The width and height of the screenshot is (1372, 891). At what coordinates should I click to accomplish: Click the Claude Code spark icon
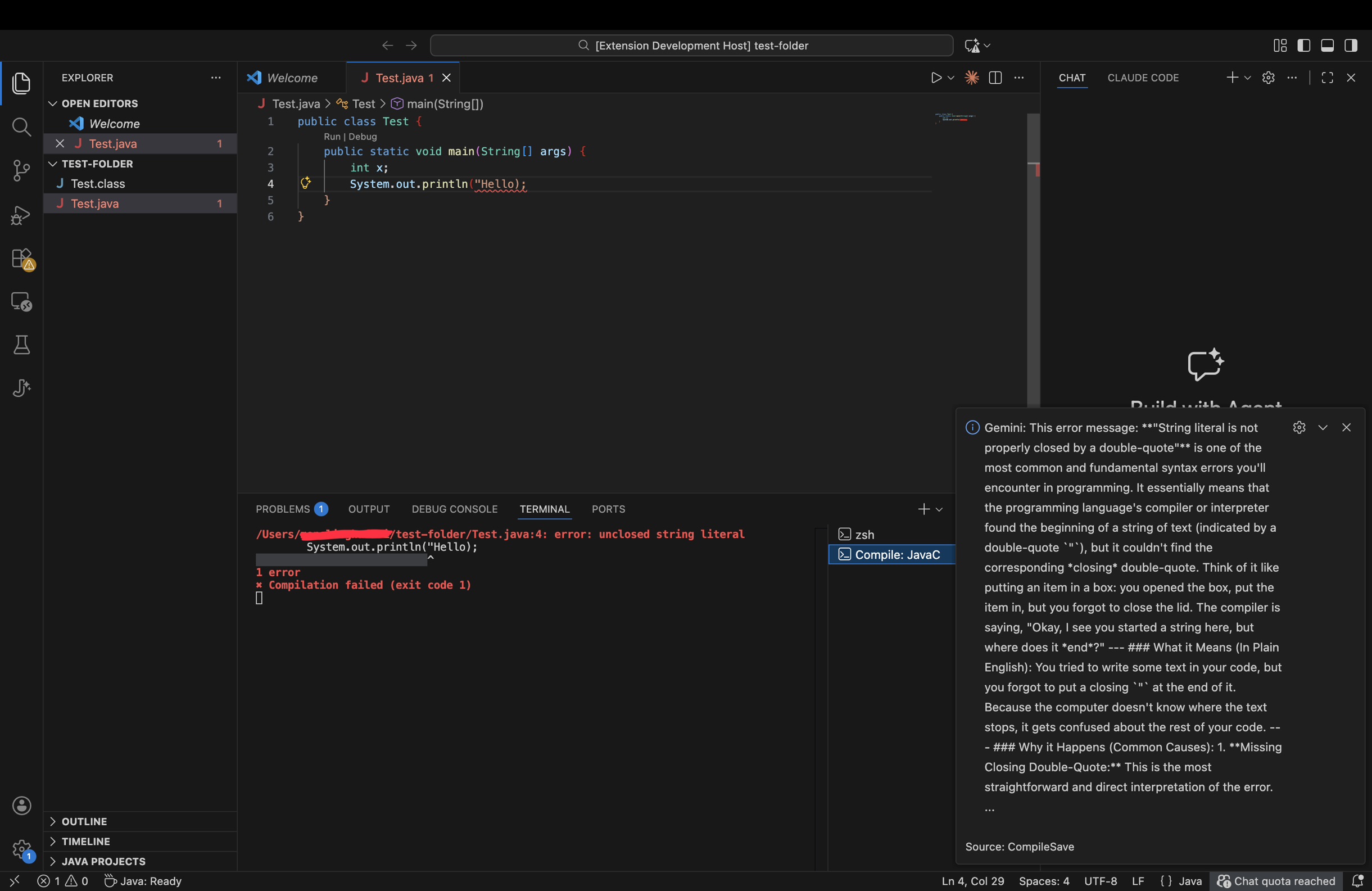point(971,78)
